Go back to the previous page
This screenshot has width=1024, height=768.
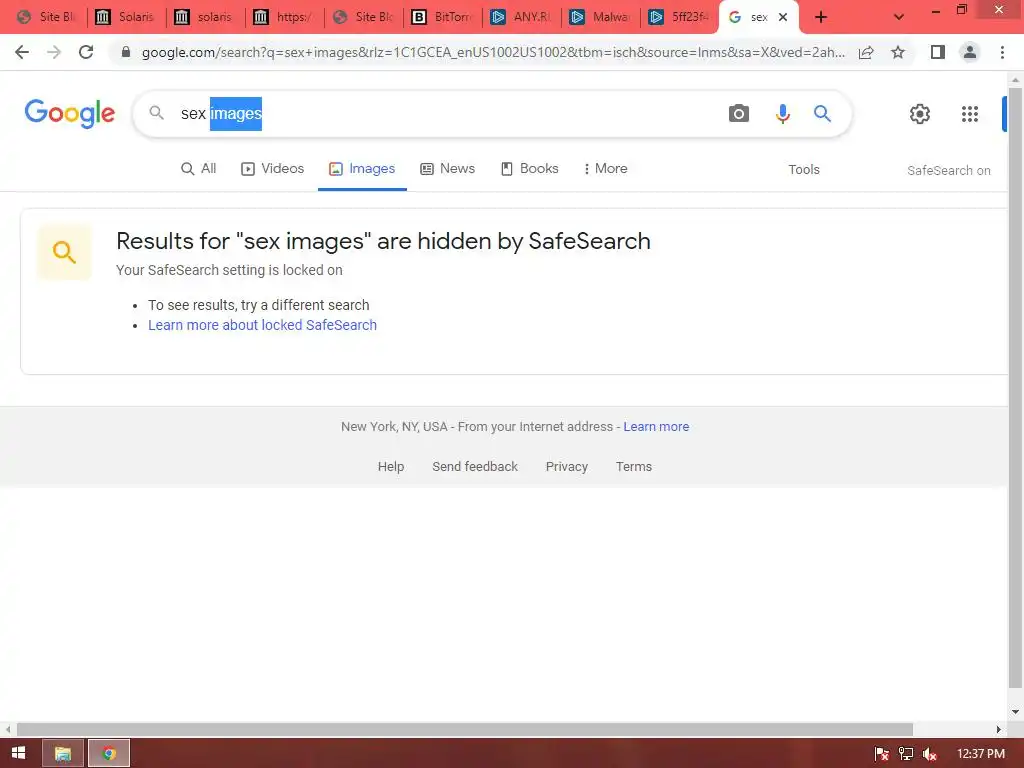tap(22, 52)
